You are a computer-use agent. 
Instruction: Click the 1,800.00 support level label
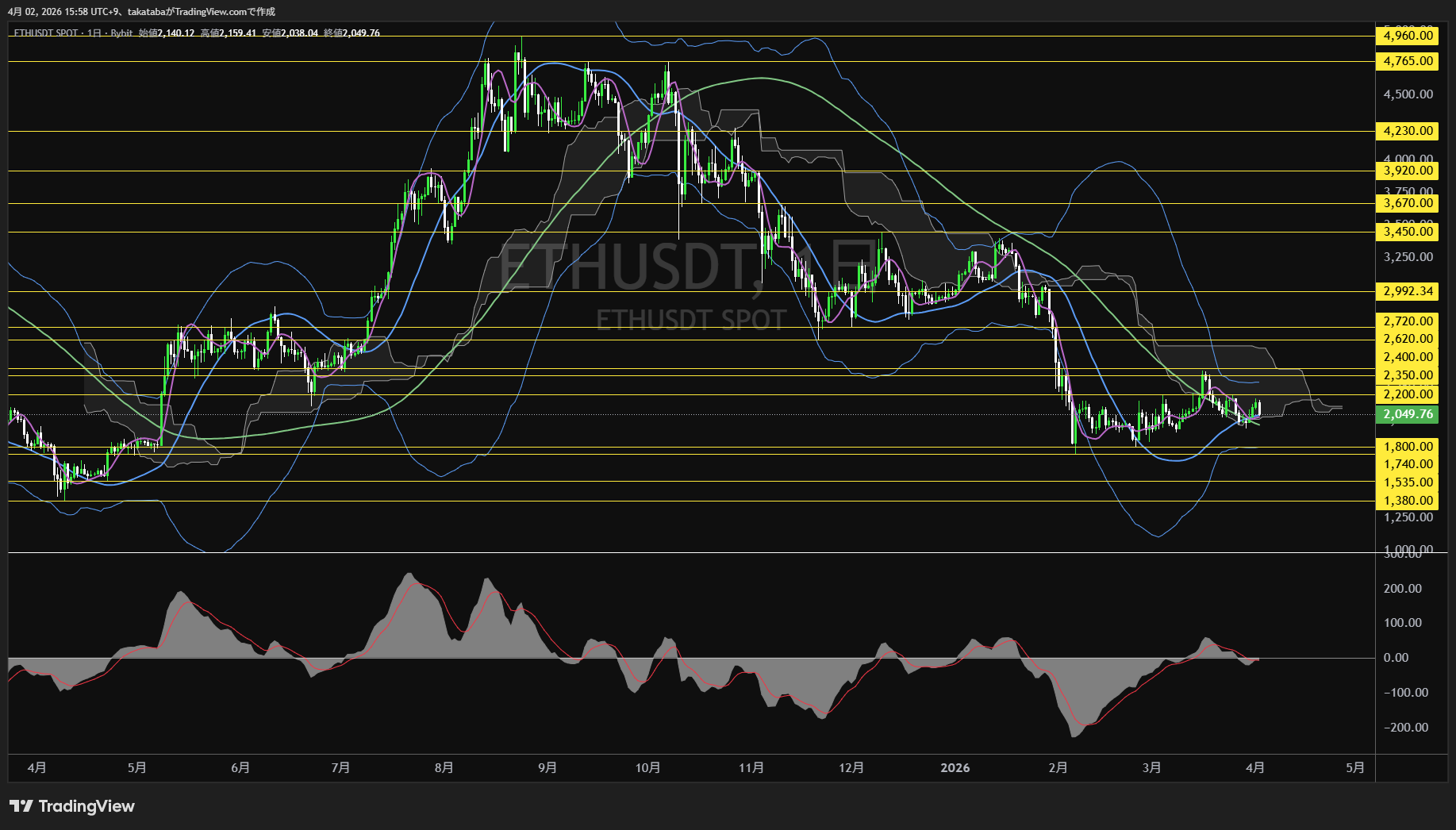pos(1408,447)
